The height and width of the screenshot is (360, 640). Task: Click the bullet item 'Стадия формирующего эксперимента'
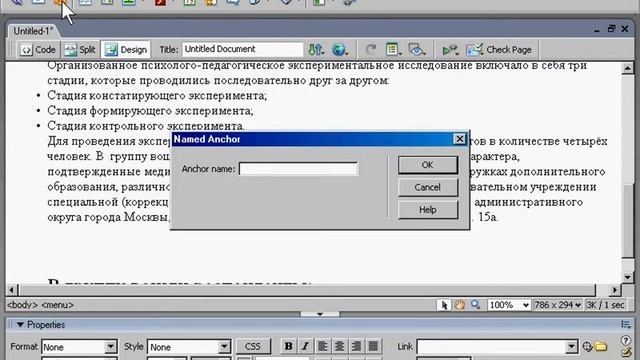(x=150, y=111)
